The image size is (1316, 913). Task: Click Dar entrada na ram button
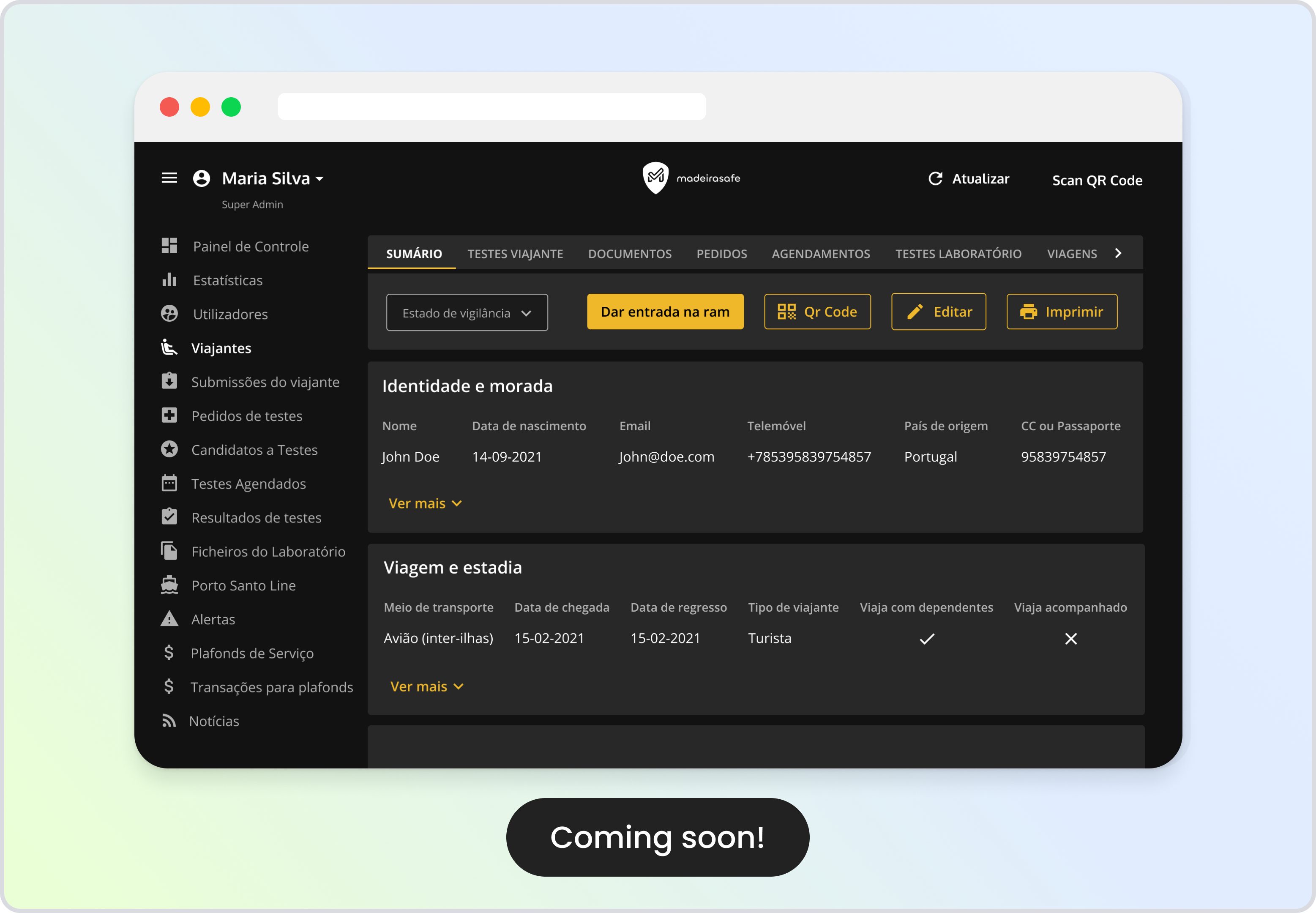point(665,312)
